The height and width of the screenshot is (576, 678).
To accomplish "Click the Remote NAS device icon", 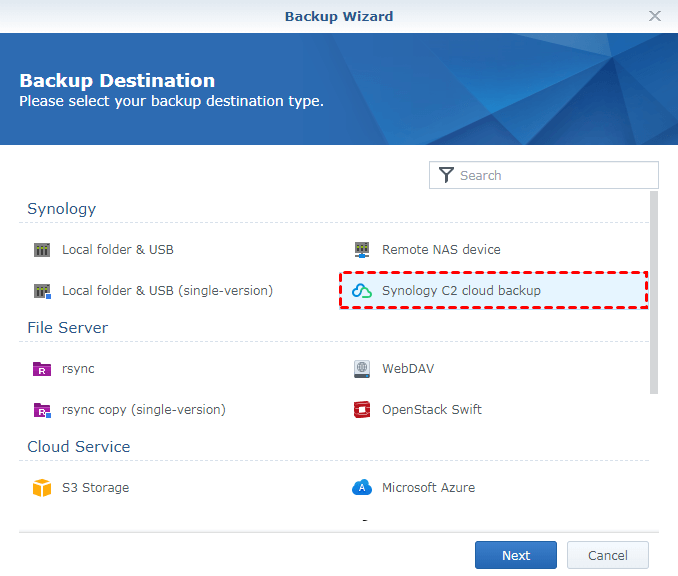I will tap(362, 250).
